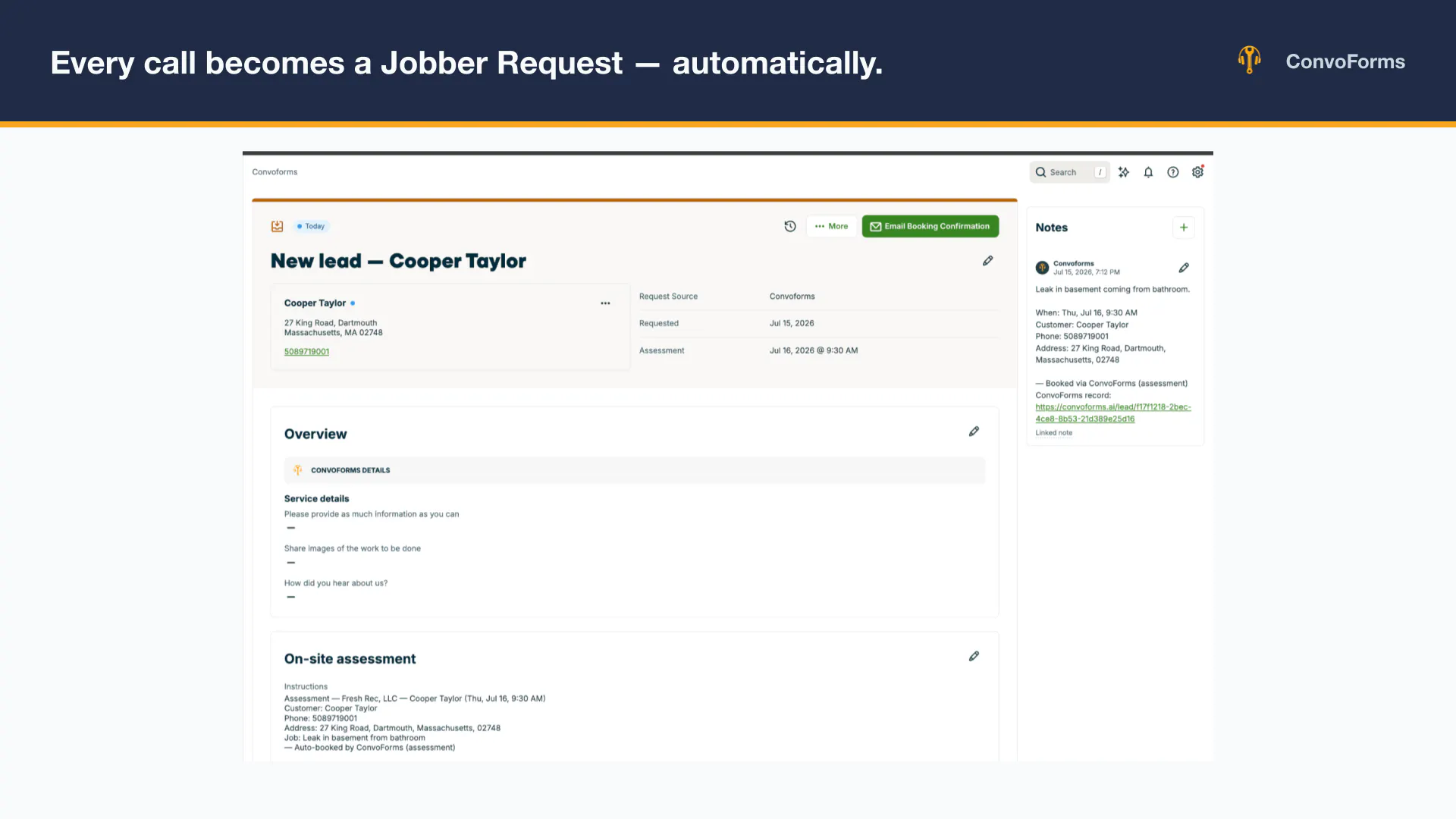This screenshot has height=819, width=1456.
Task: Click 'Please provide as much information as you can'
Action: [372, 514]
